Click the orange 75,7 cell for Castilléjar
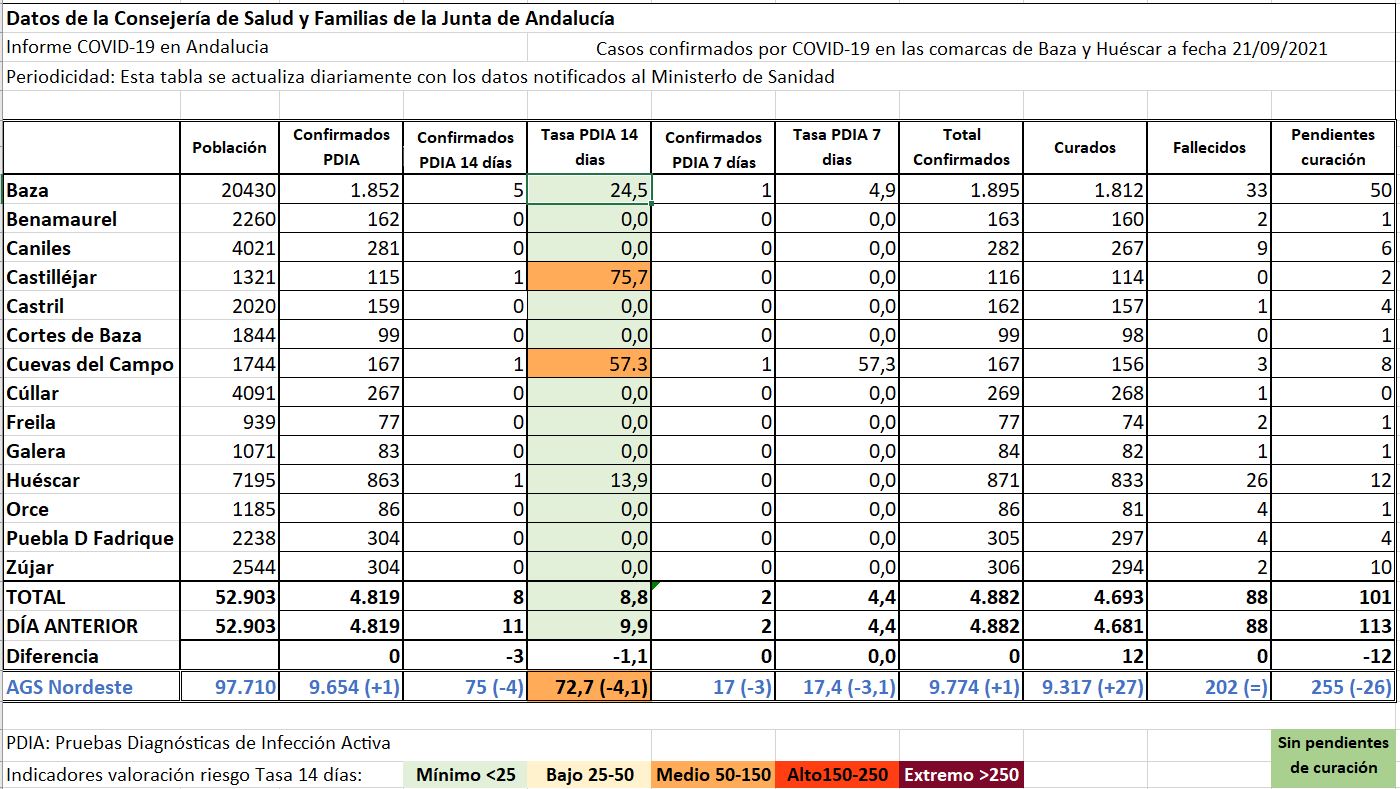The width and height of the screenshot is (1400, 789). [x=590, y=277]
